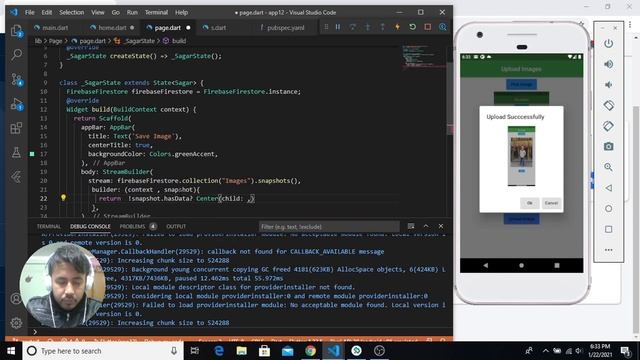Screen dimensions: 640x360
Task: Open the Testing flask view
Action: point(16,152)
